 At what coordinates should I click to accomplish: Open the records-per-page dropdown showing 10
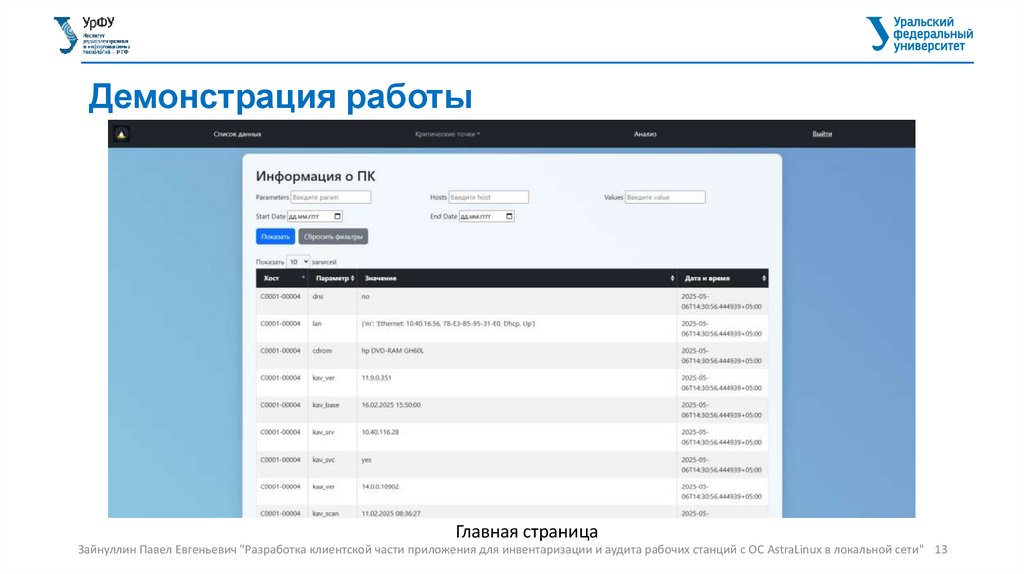pos(298,262)
